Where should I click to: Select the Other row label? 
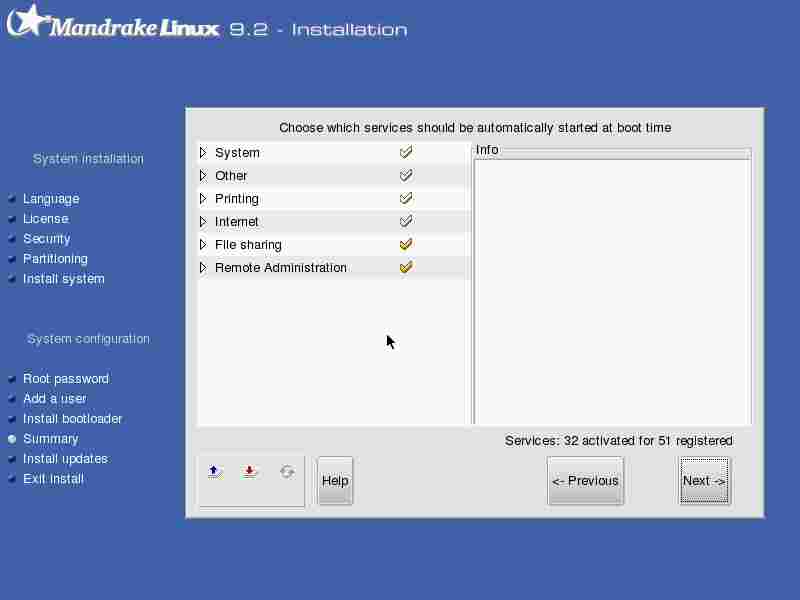(231, 176)
